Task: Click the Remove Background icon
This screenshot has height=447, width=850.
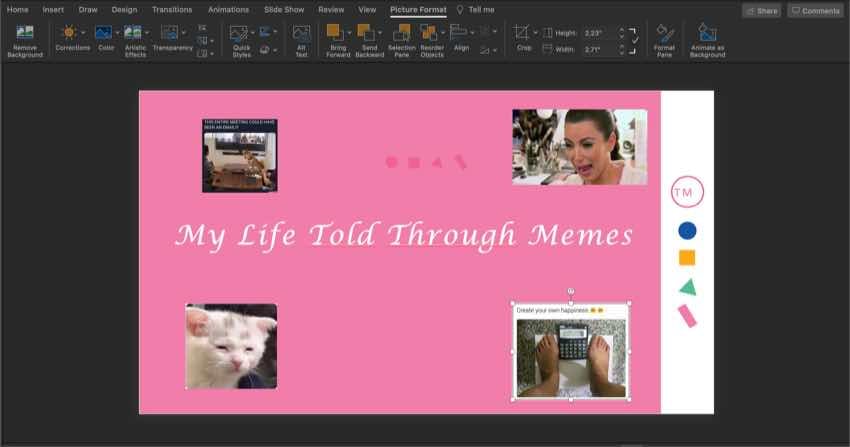Action: (x=24, y=34)
